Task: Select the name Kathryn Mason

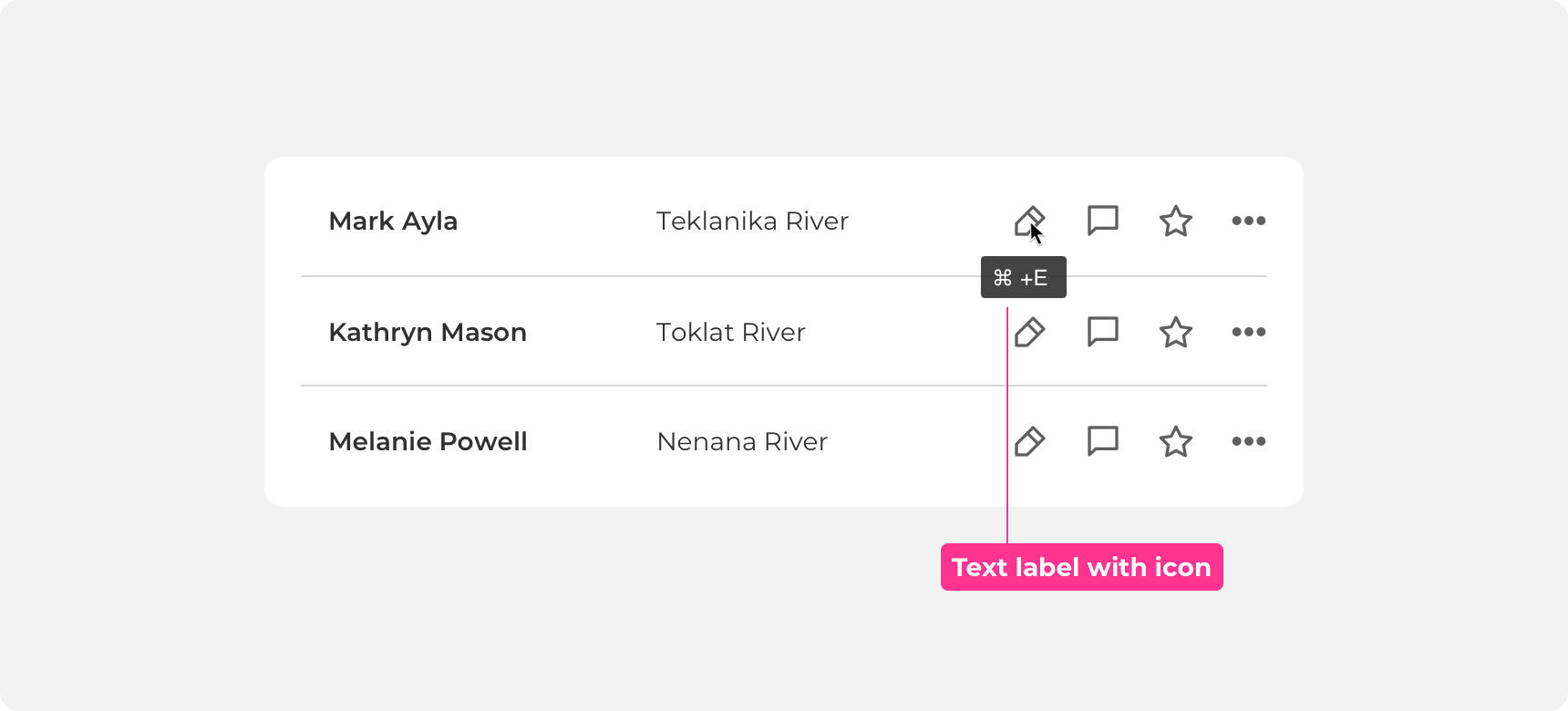Action: click(428, 333)
